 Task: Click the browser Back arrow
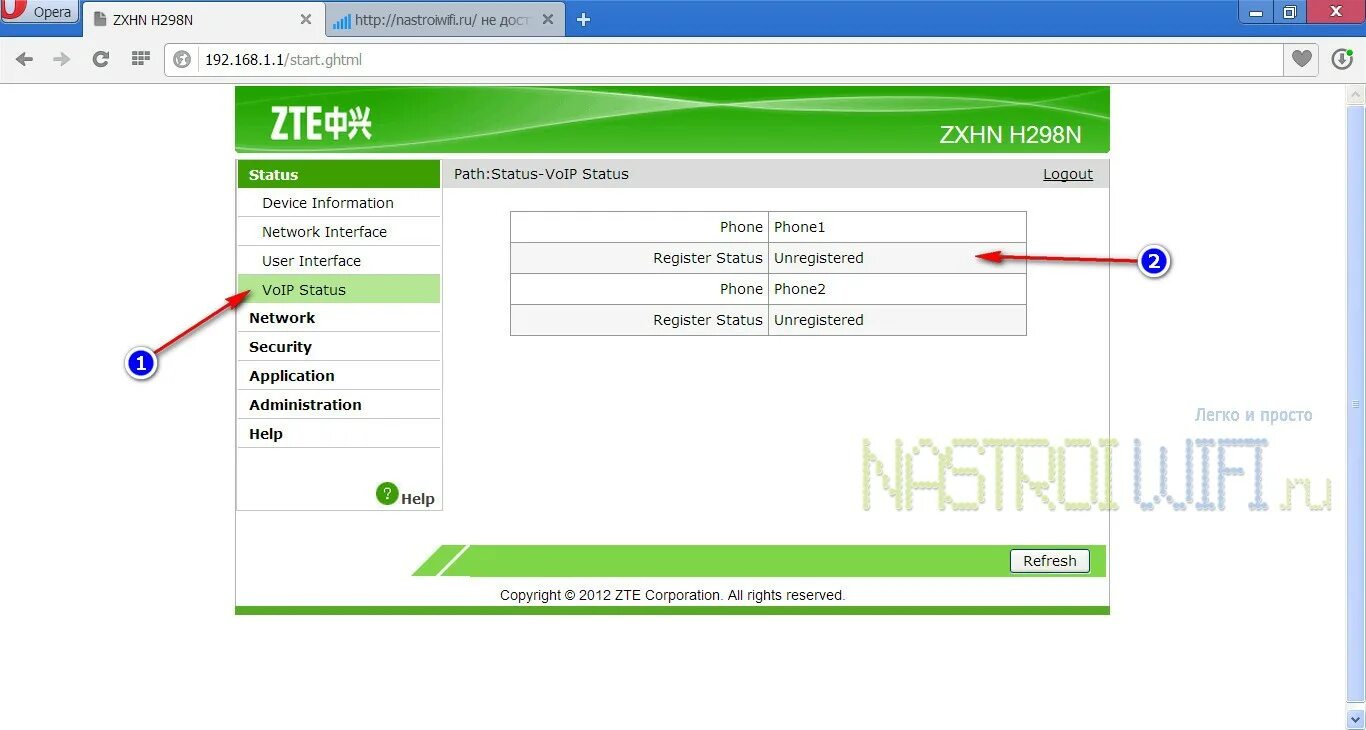(24, 60)
